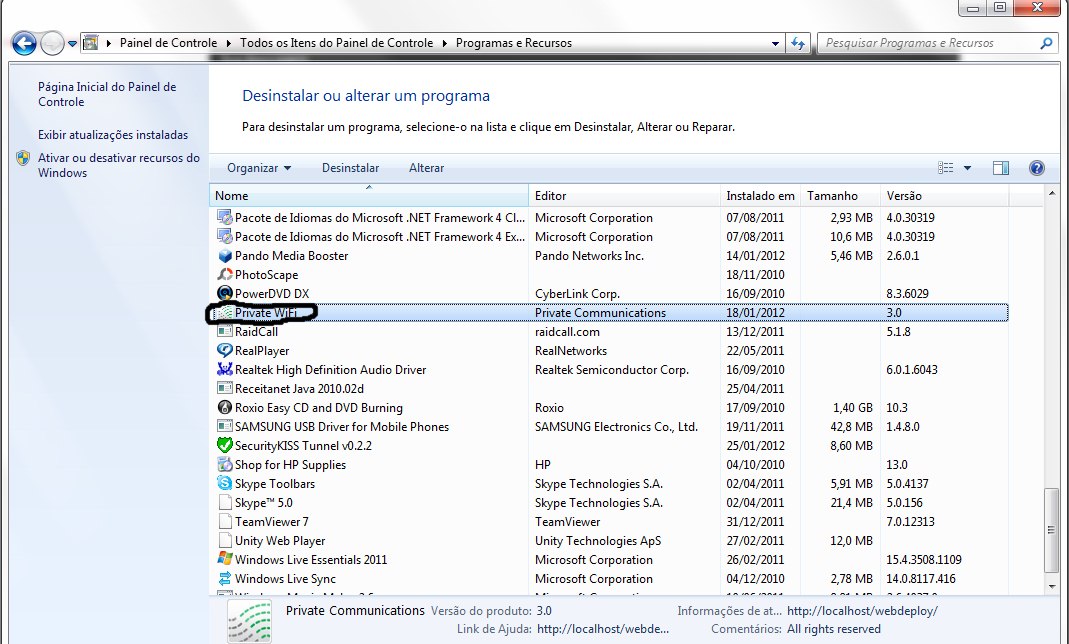Toggle the preview pane button
Viewport: 1069px width, 644px height.
1001,168
